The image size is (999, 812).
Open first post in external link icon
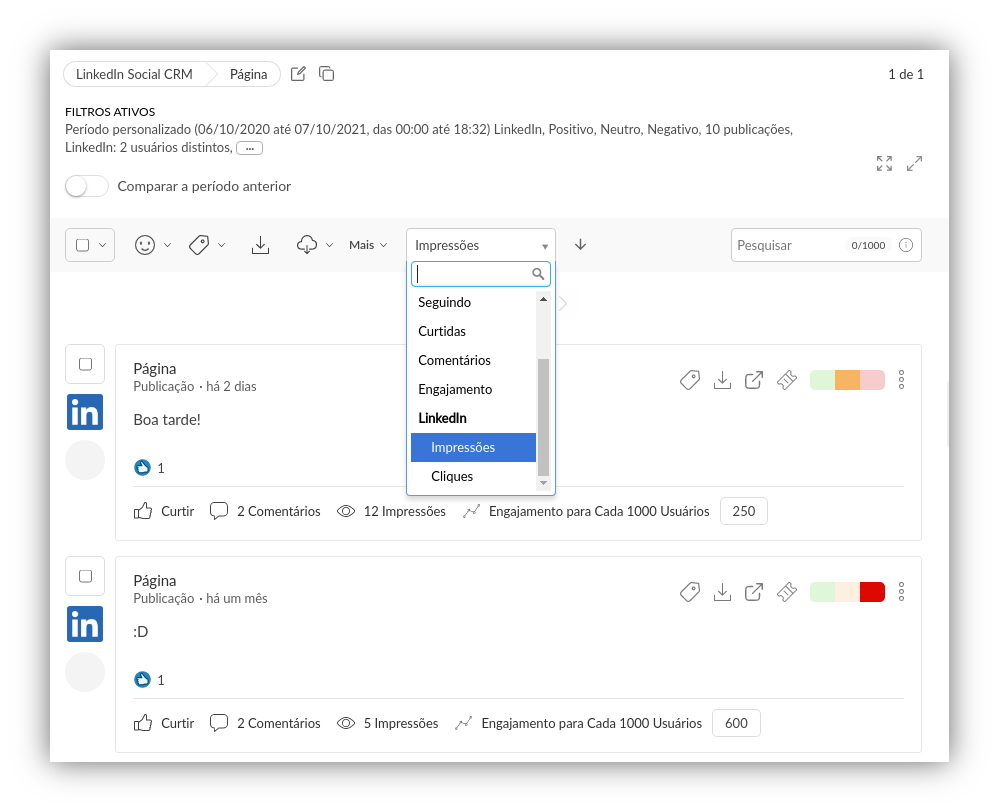(x=754, y=380)
